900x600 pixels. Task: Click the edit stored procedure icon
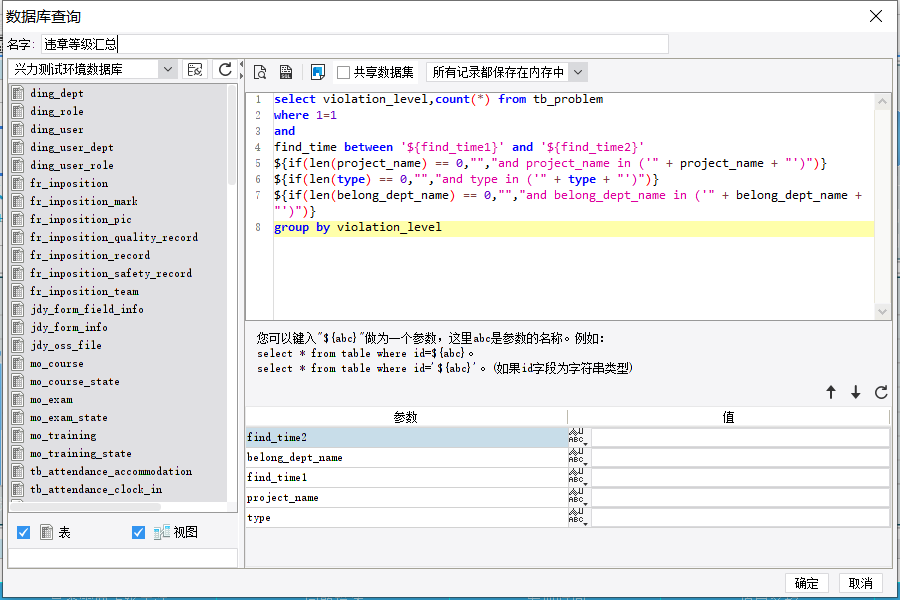click(x=286, y=72)
